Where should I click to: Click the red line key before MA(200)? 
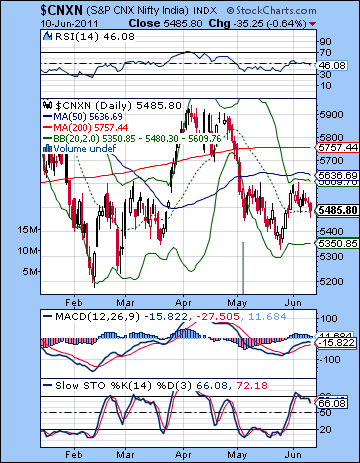coord(48,127)
